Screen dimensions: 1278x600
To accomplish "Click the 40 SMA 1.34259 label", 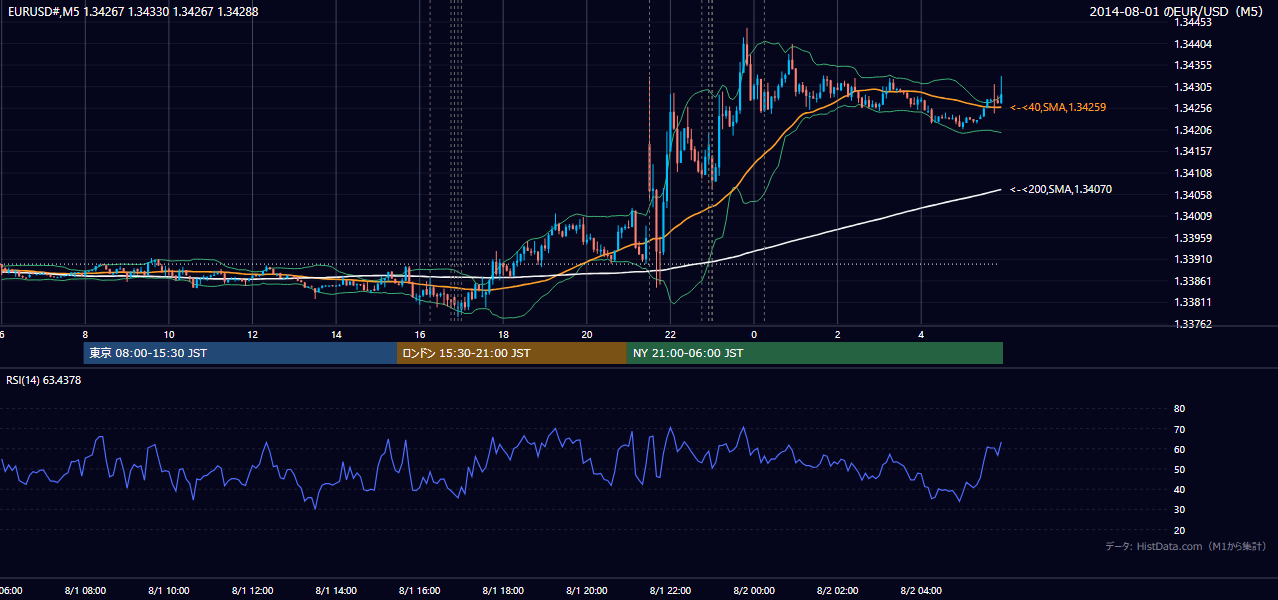I will tap(1058, 107).
